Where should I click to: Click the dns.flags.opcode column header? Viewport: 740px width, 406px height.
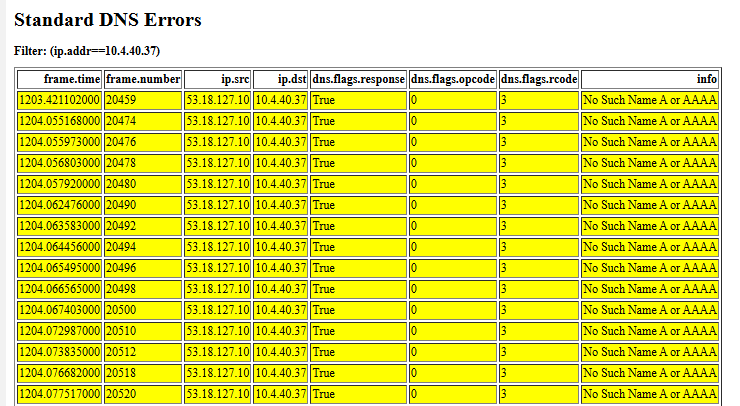click(453, 78)
